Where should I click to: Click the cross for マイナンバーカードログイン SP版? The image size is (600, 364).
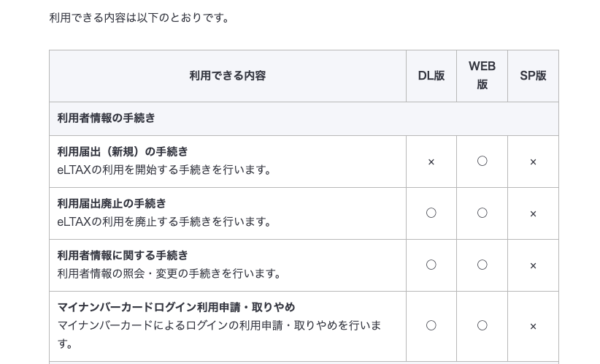[533, 326]
